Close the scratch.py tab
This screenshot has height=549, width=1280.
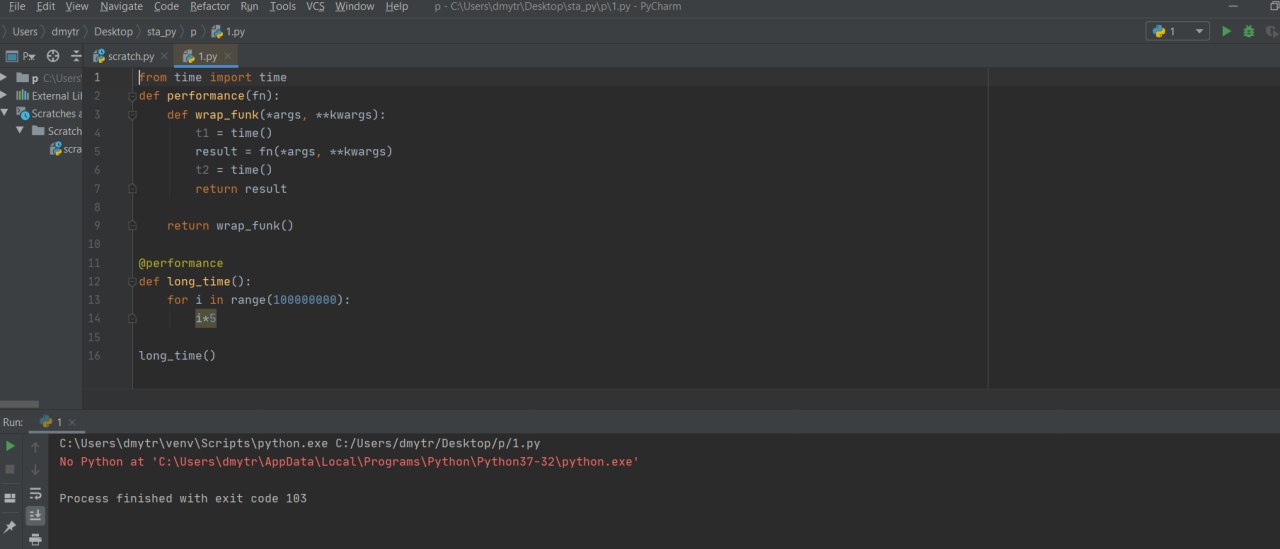[x=165, y=57]
